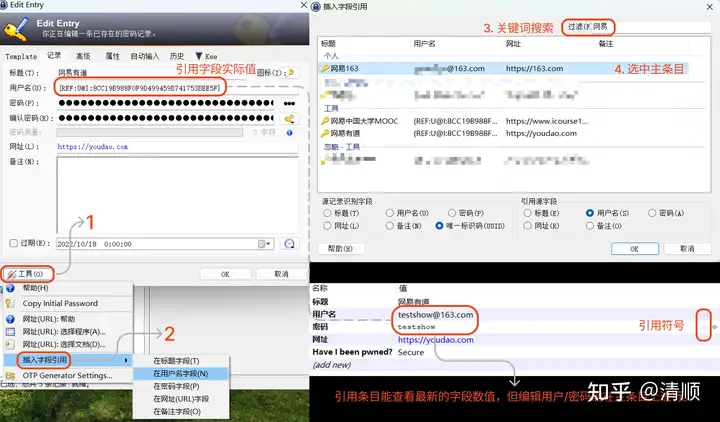Collapse the 工具 group header in list
The width and height of the screenshot is (720, 422).
tap(331, 108)
